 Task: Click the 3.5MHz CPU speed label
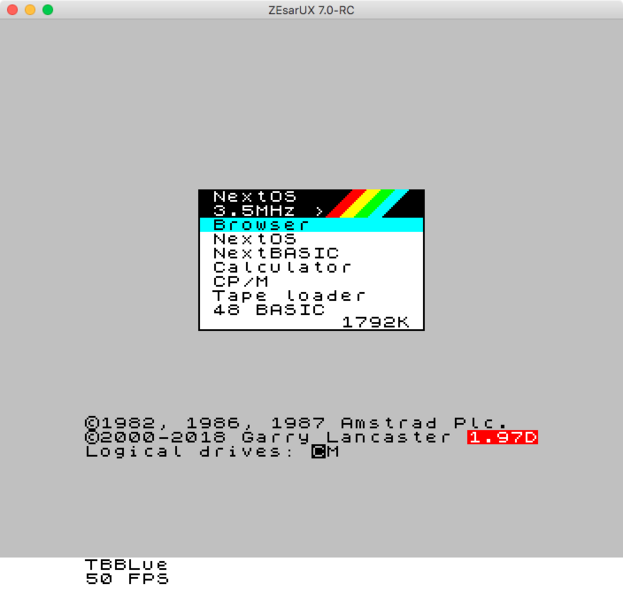coord(254,211)
